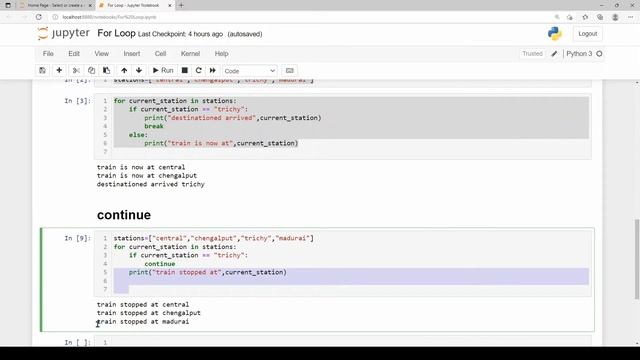Image resolution: width=640 pixels, height=360 pixels.
Task: Click the Jupyter logo
Action: pyautogui.click(x=64, y=33)
